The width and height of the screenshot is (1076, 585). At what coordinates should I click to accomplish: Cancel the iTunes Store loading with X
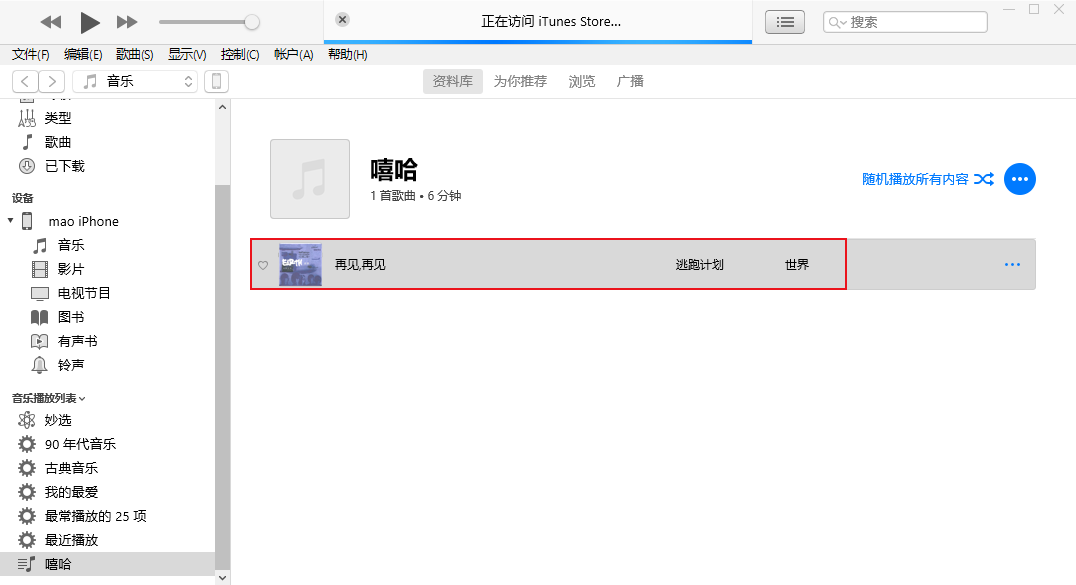[x=342, y=19]
